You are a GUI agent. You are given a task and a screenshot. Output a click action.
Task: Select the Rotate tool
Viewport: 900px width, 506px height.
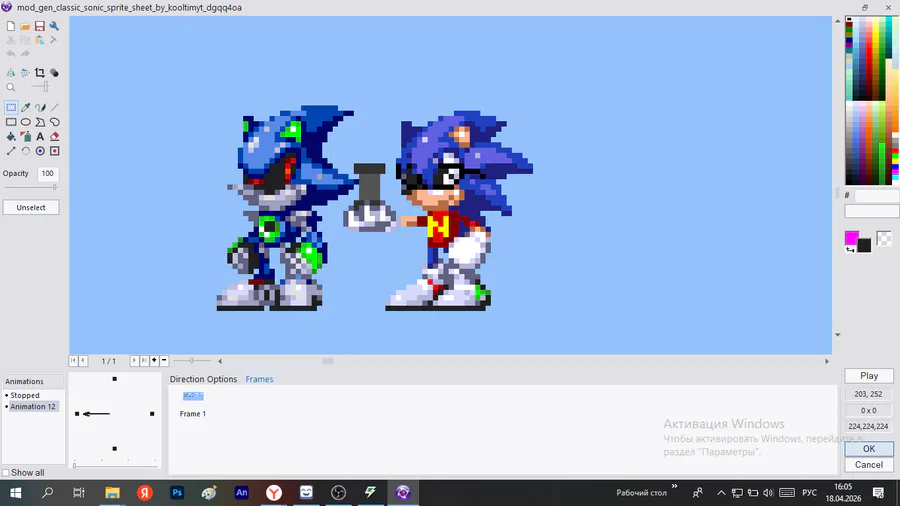[25, 151]
